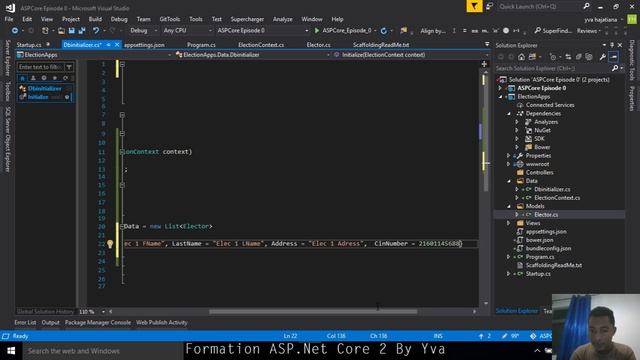Open the ElectionApps project navigation dropdown

[94, 55]
